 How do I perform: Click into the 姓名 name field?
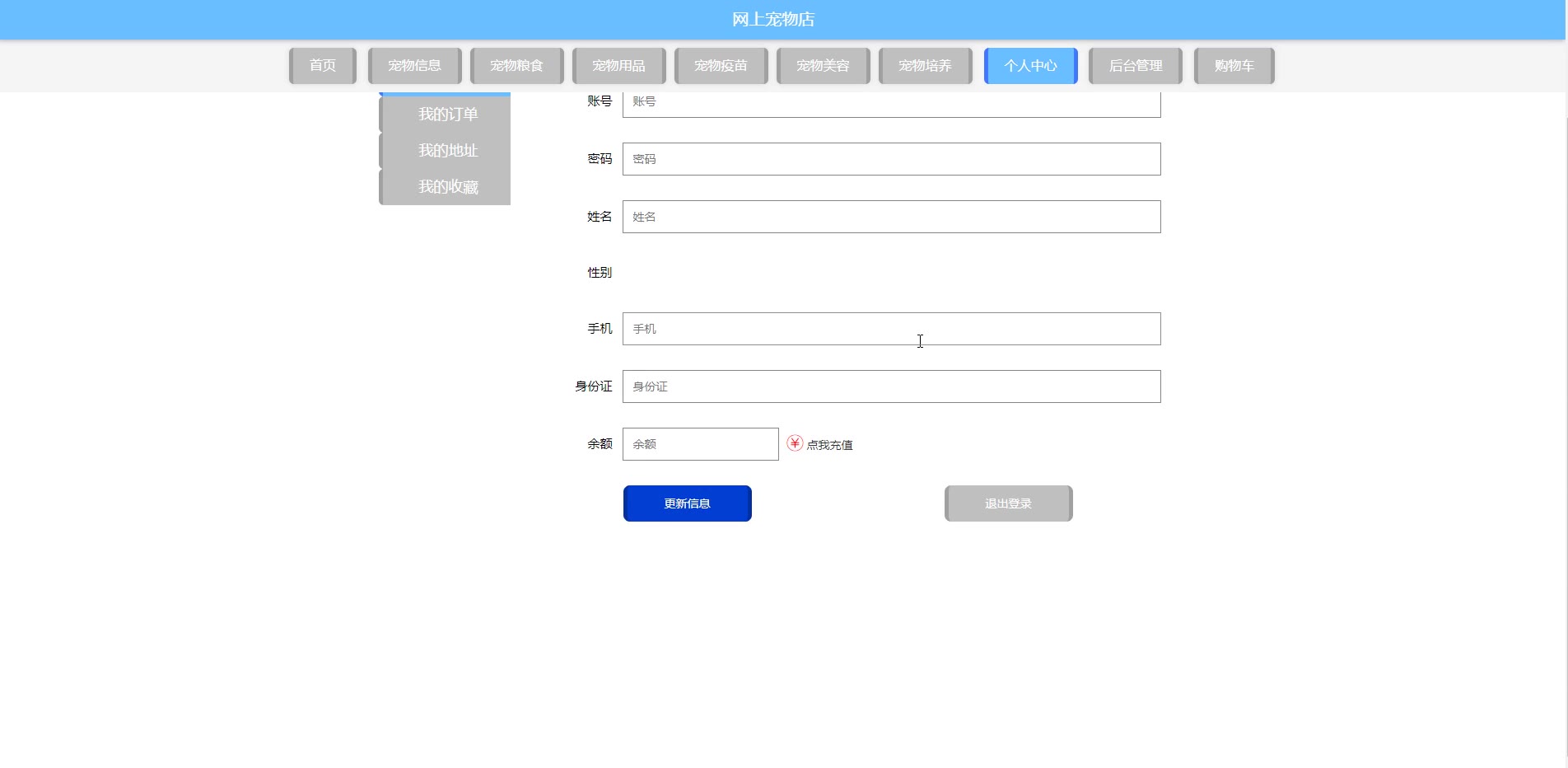[x=892, y=217]
